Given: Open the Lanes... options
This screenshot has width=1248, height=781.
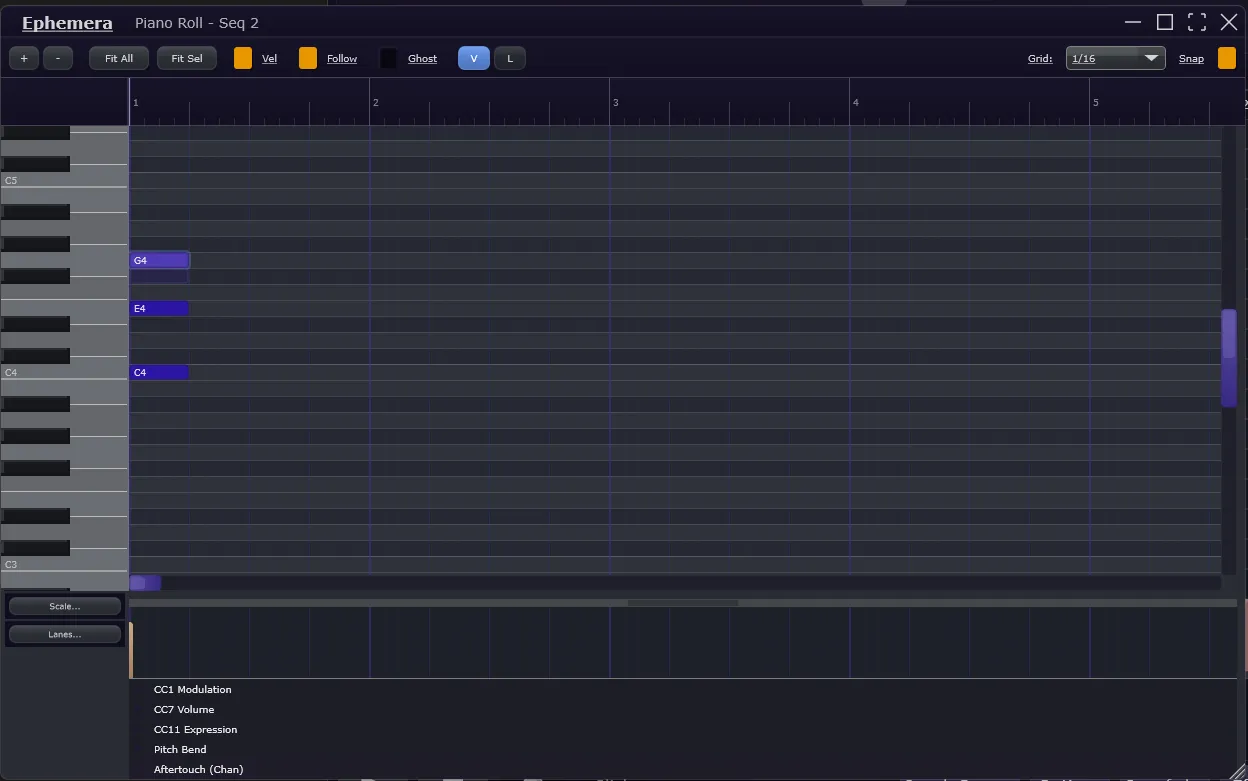Looking at the screenshot, I should (65, 634).
